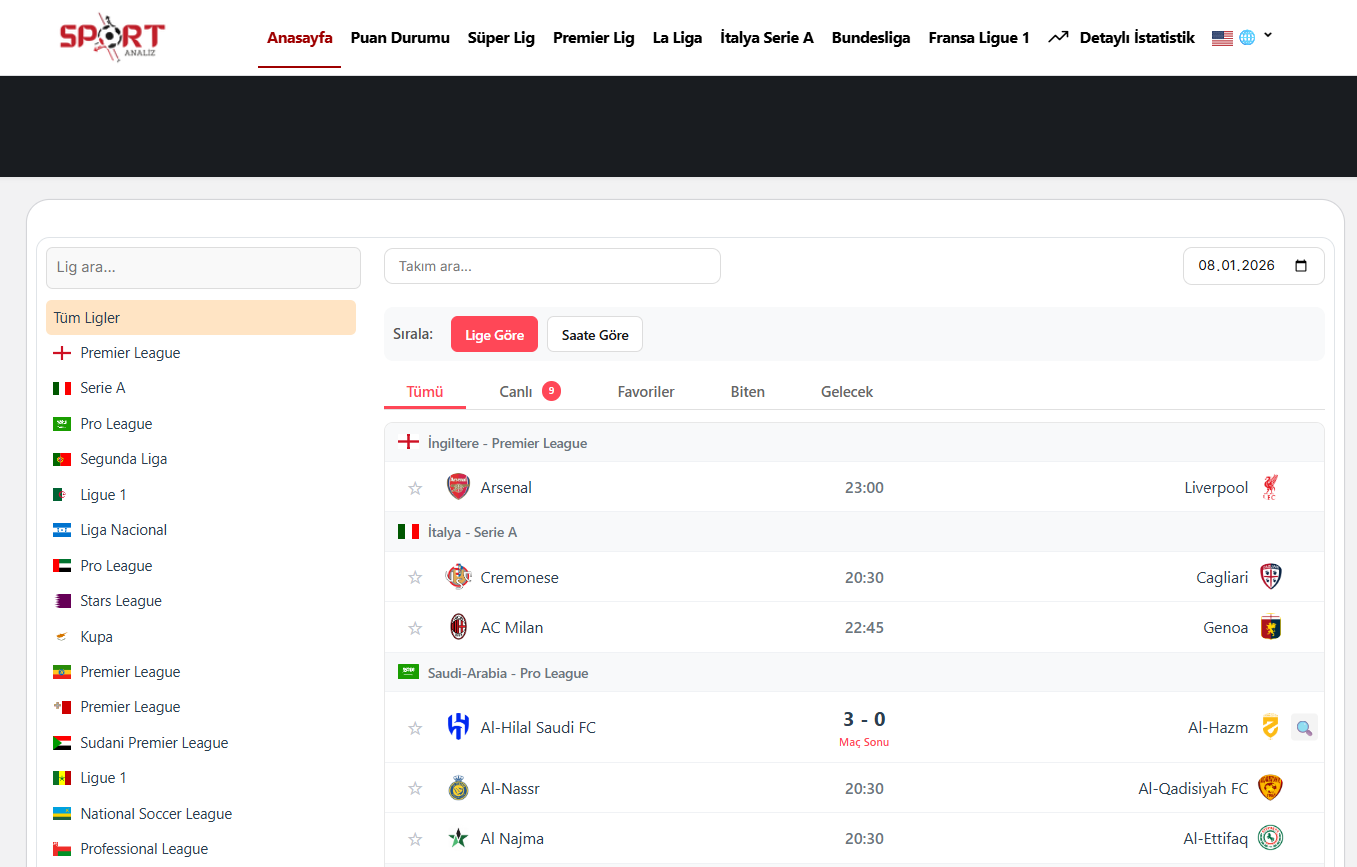The image size is (1357, 867).
Task: Click the Maç Sonu status label
Action: [864, 743]
